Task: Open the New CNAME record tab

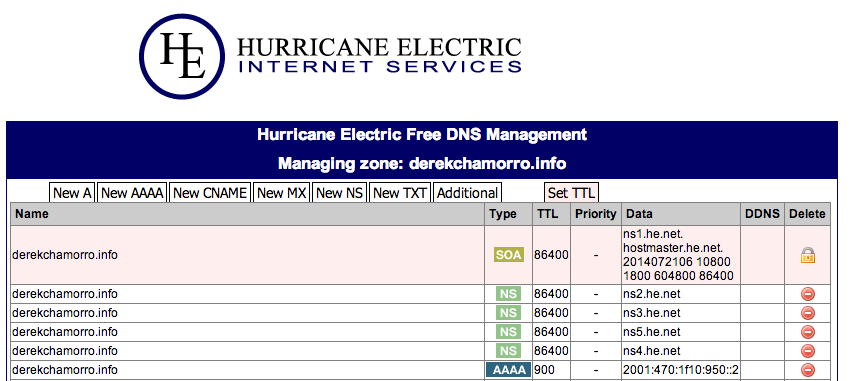Action: tap(210, 193)
